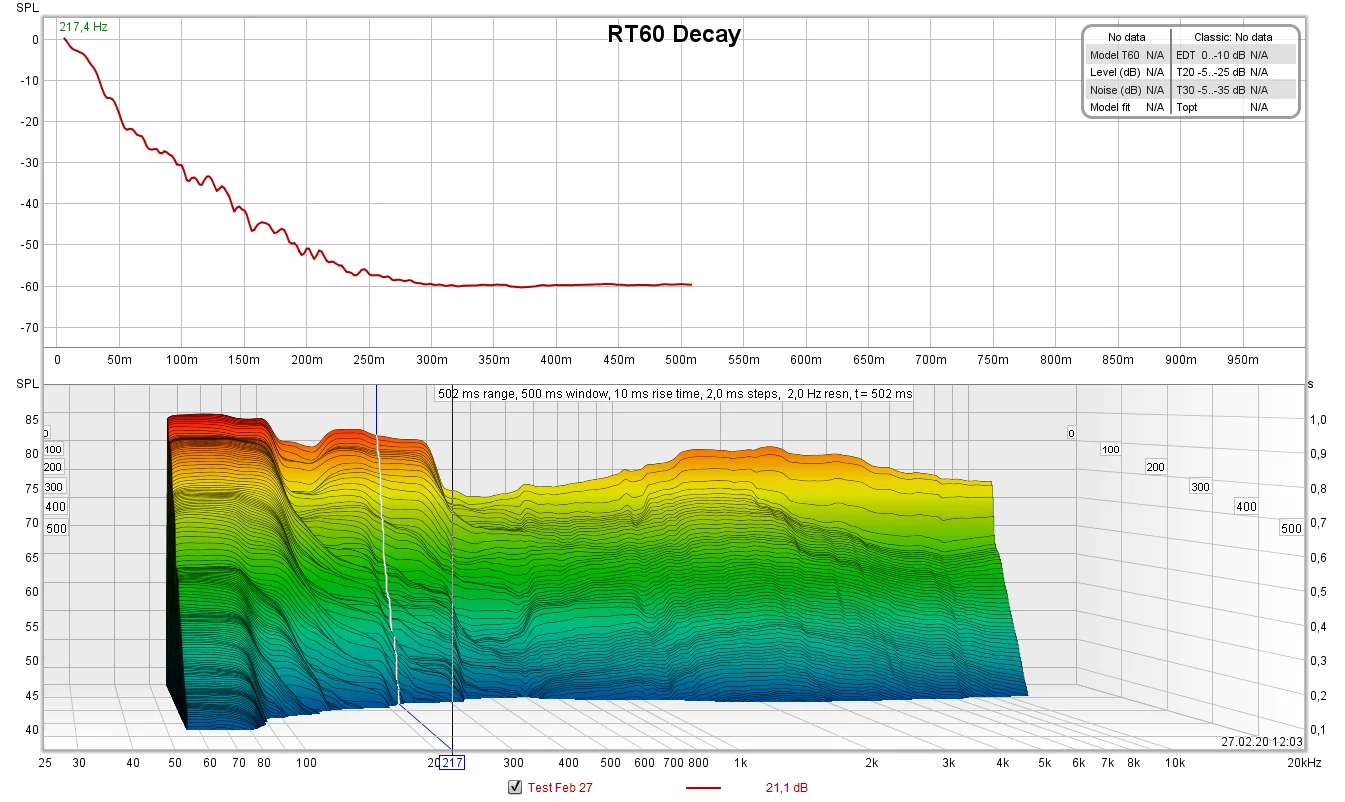Click the Model fit legend row
This screenshot has height=802, width=1345.
pyautogui.click(x=1127, y=107)
